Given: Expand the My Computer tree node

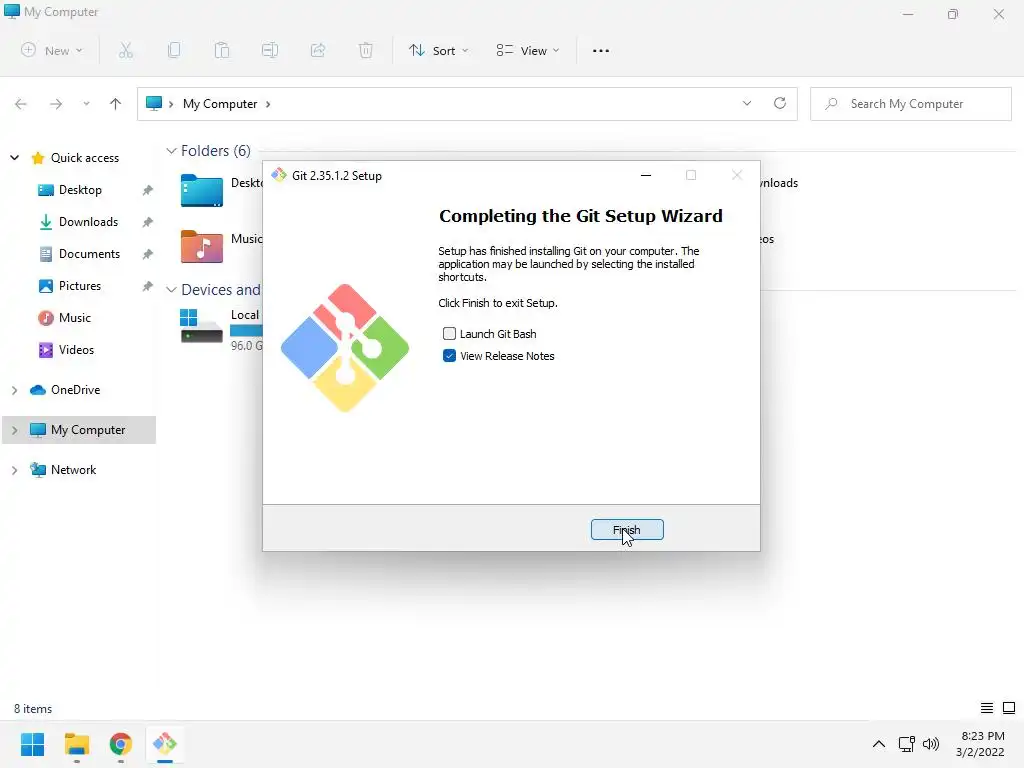Looking at the screenshot, I should tap(14, 430).
